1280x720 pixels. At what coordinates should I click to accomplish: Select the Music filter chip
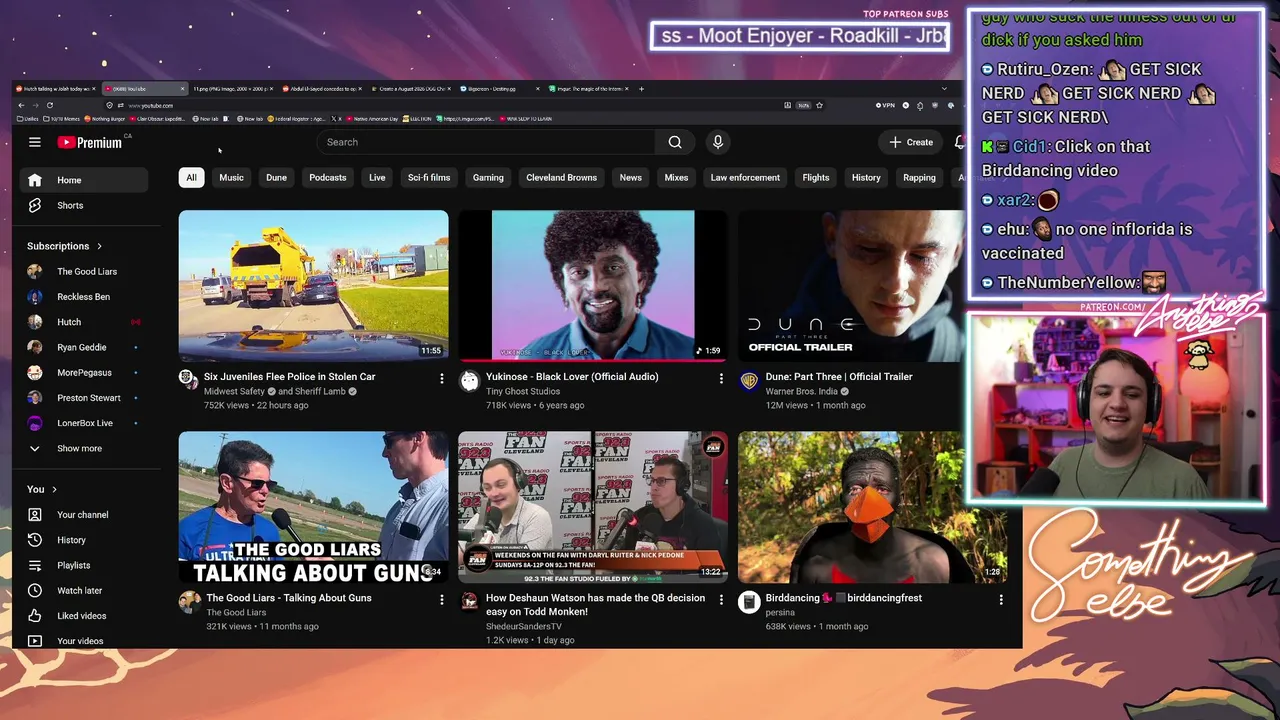(x=231, y=178)
